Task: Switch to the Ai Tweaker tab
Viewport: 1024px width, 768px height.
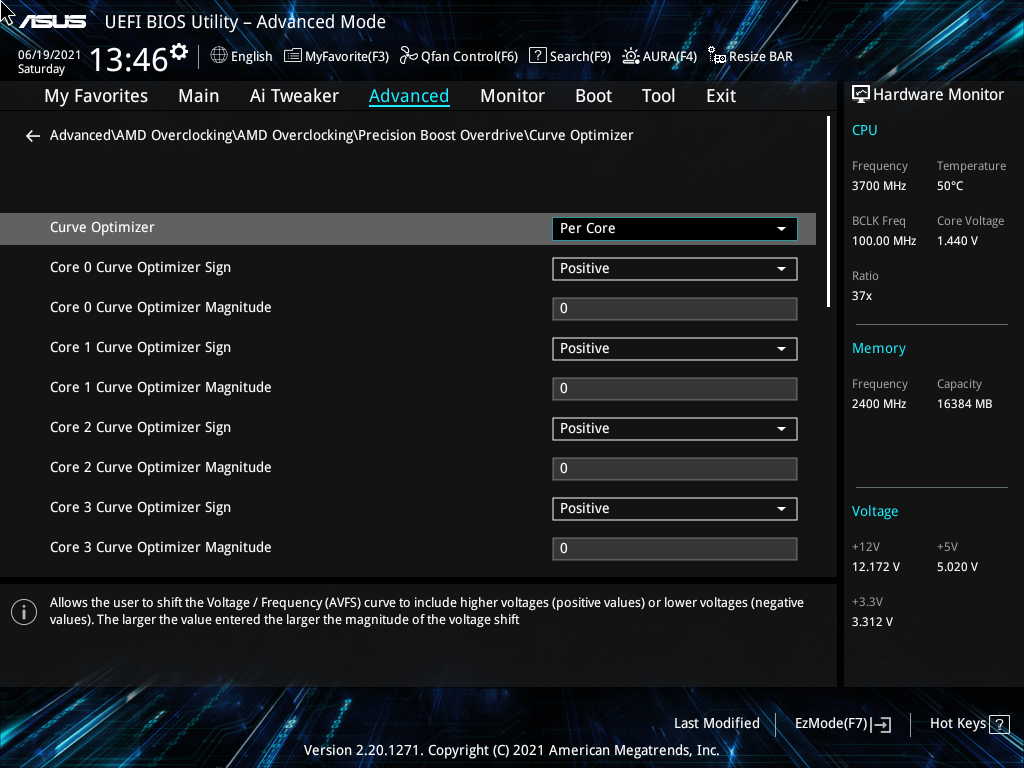Action: click(x=294, y=95)
